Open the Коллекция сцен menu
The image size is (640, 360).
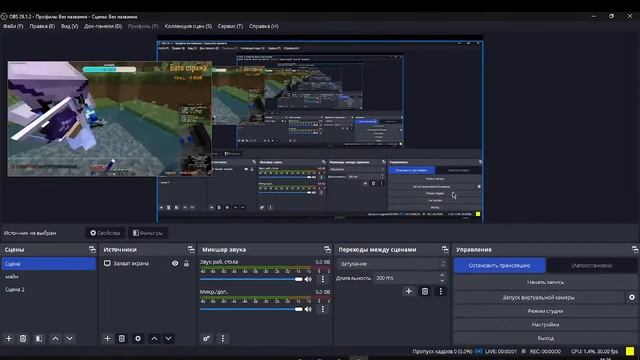[188, 26]
